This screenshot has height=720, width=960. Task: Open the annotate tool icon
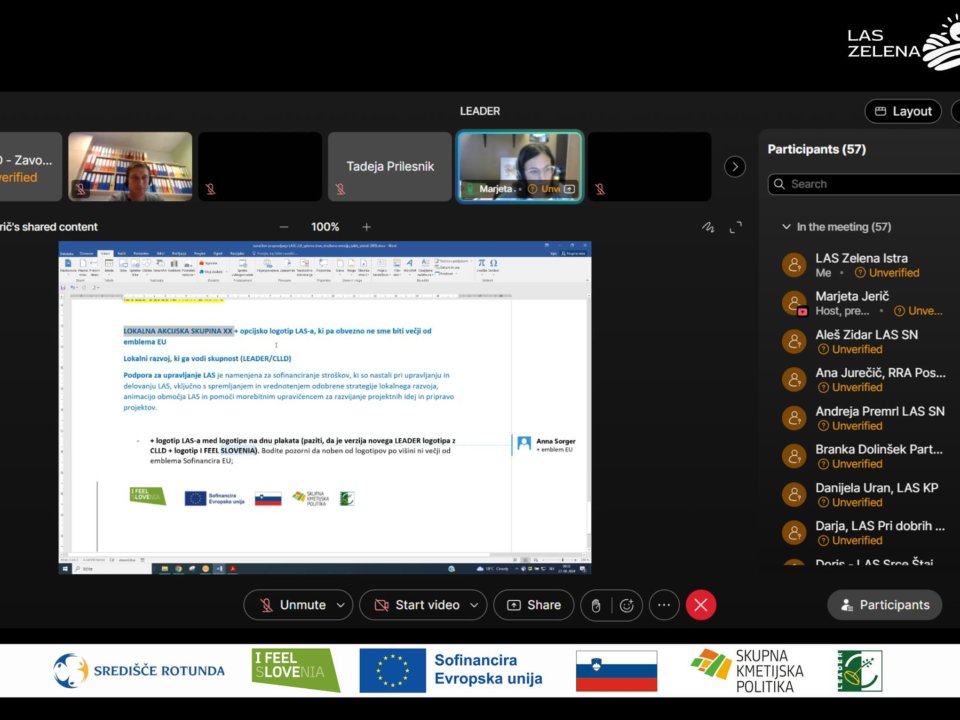[x=709, y=227]
